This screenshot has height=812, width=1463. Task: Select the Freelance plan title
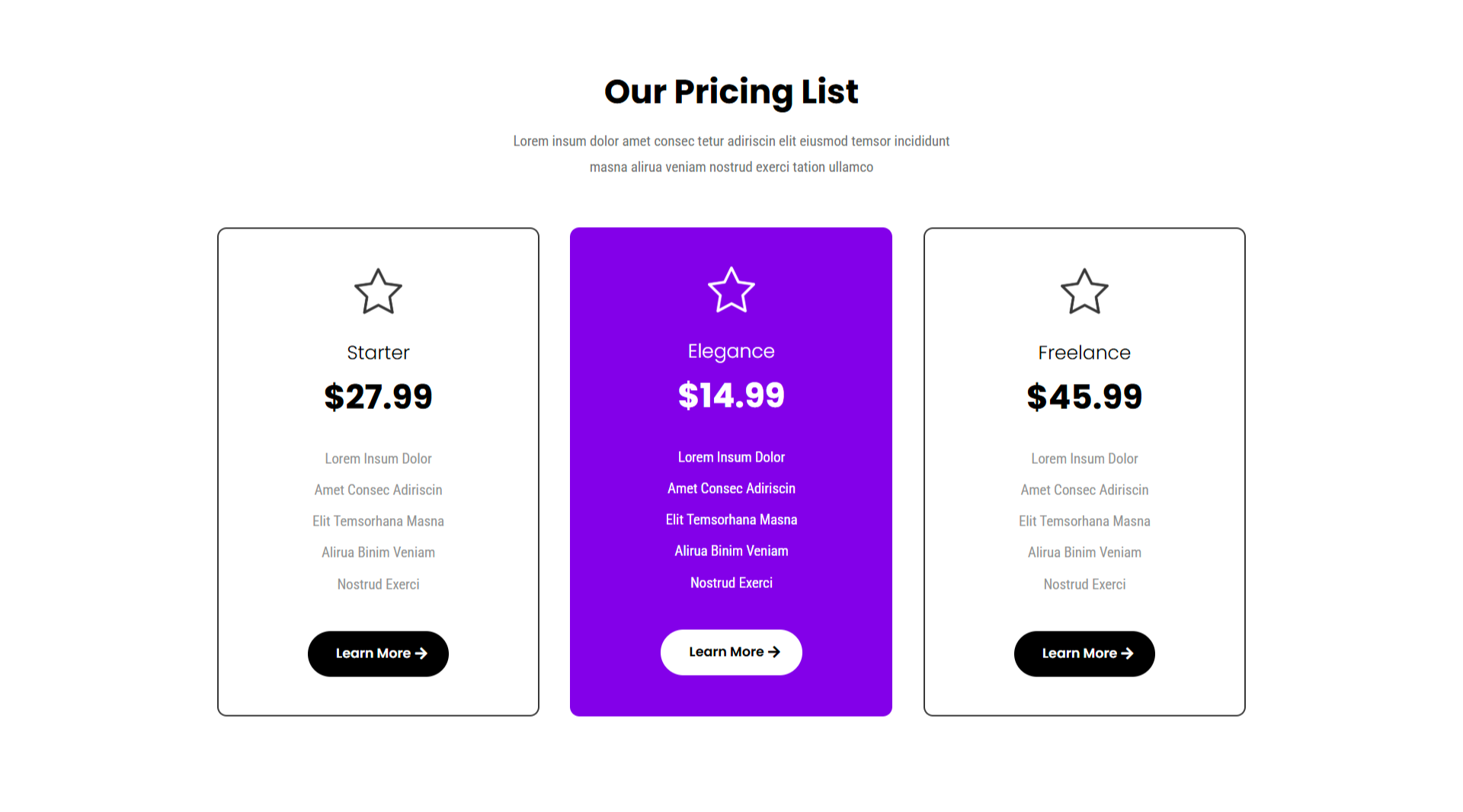click(x=1084, y=353)
